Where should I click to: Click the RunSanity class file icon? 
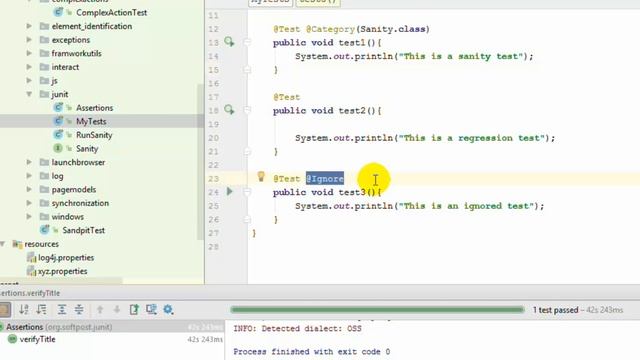tap(58, 135)
